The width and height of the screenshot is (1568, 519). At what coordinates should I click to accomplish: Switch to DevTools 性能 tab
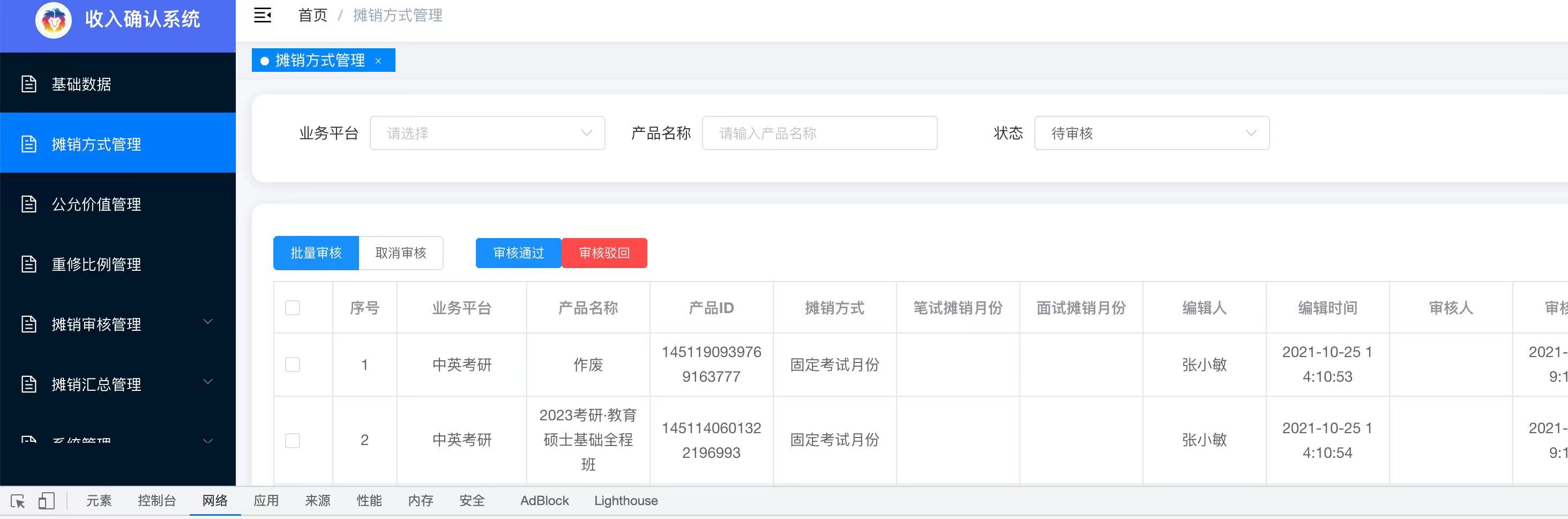pyautogui.click(x=369, y=501)
